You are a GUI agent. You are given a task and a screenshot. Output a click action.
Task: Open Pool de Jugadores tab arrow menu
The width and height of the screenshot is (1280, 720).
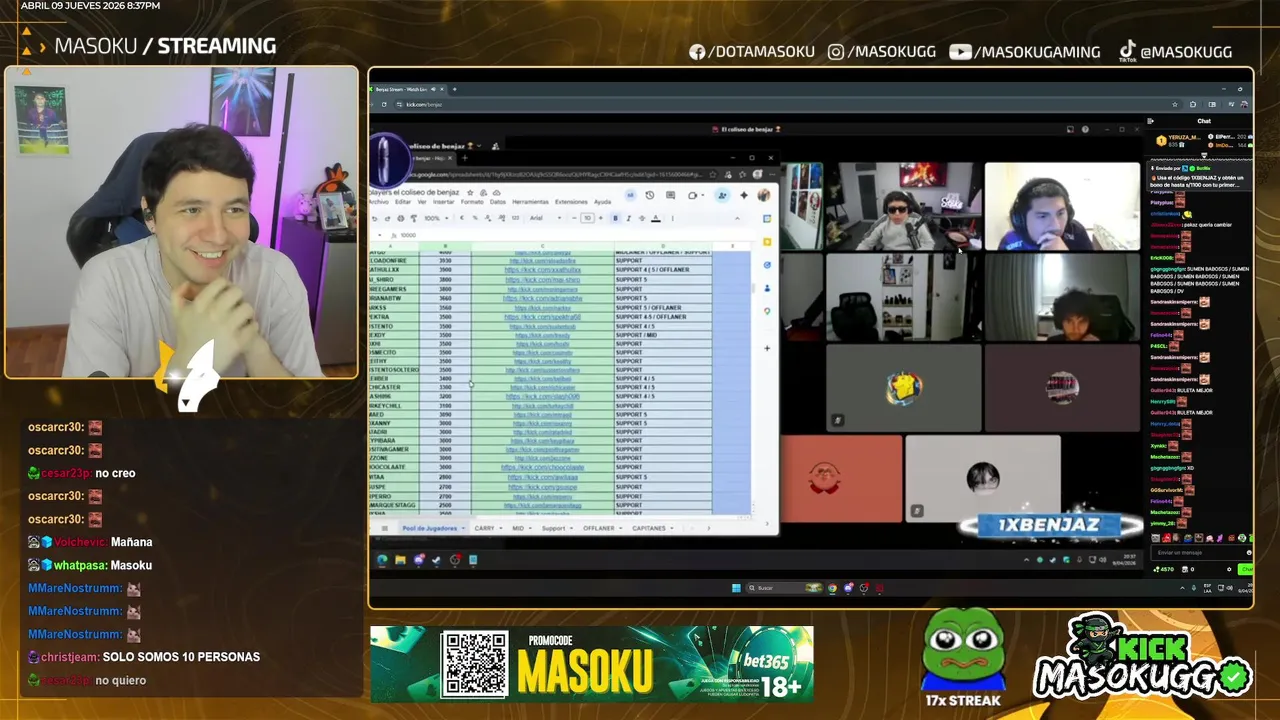462,528
